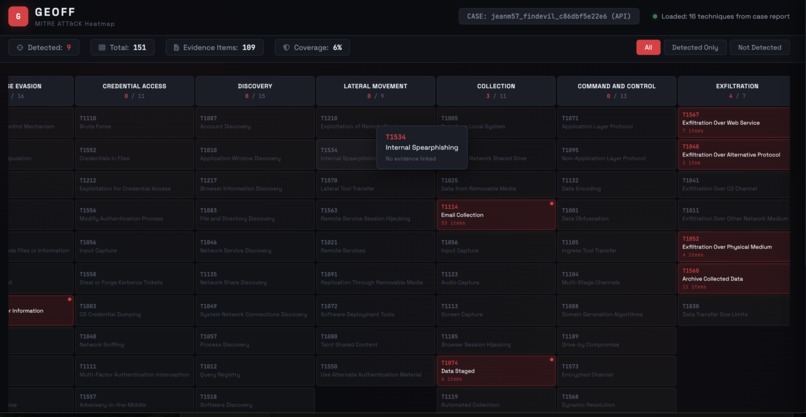806x417 pixels.
Task: Open T1114 Email Collection cell
Action: pos(496,215)
